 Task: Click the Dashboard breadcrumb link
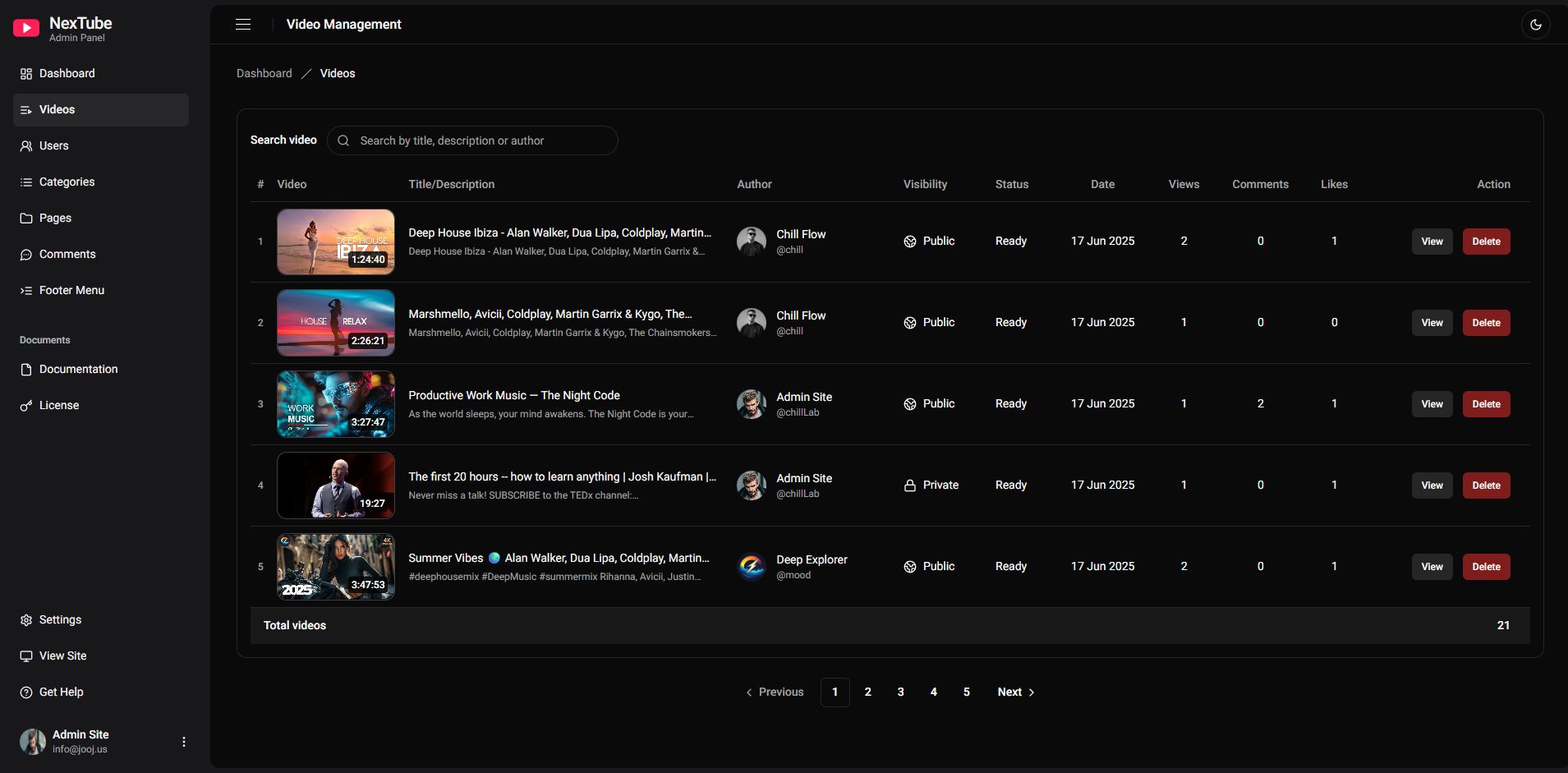(264, 73)
